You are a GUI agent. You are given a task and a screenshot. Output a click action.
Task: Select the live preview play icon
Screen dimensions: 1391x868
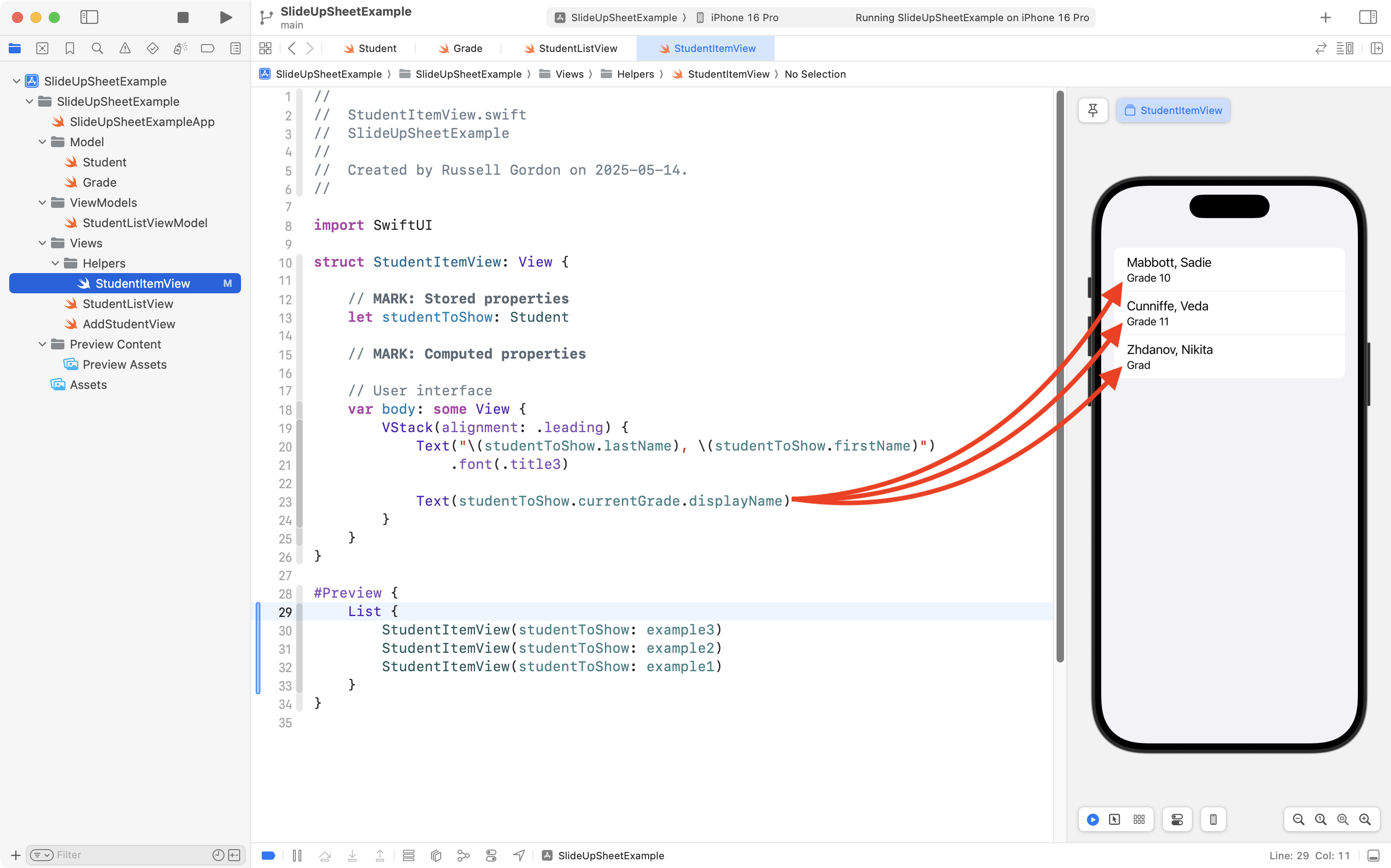coord(1092,820)
